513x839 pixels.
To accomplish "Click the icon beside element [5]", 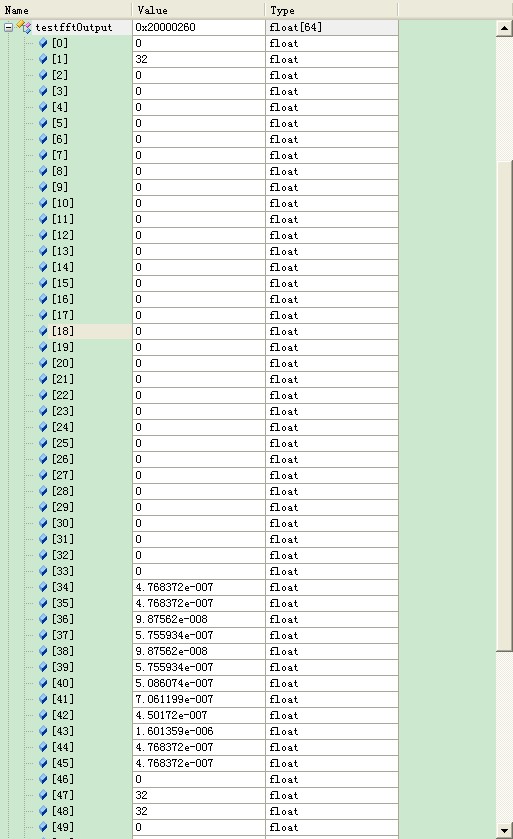I will (43, 123).
